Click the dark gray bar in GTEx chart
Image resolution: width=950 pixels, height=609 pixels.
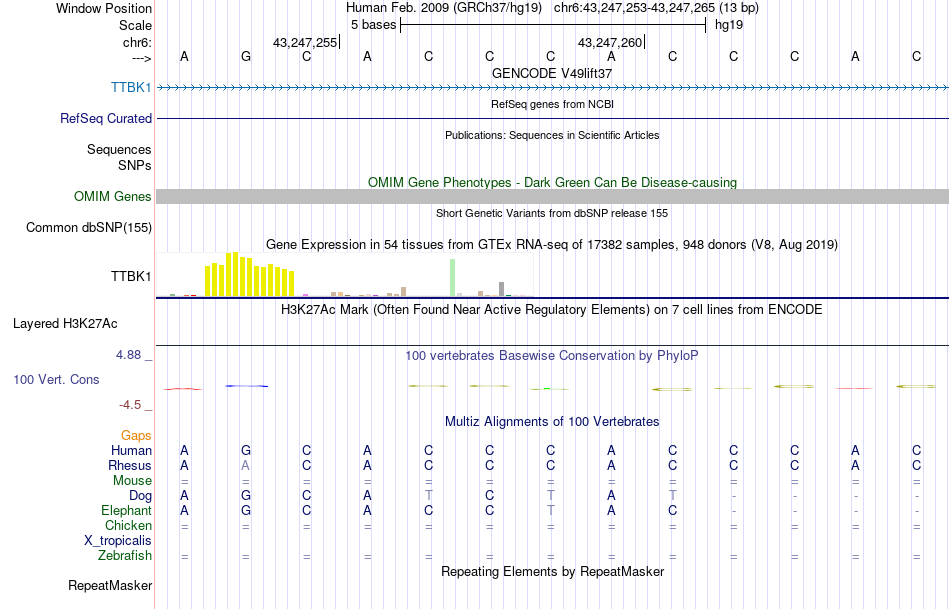[x=502, y=289]
